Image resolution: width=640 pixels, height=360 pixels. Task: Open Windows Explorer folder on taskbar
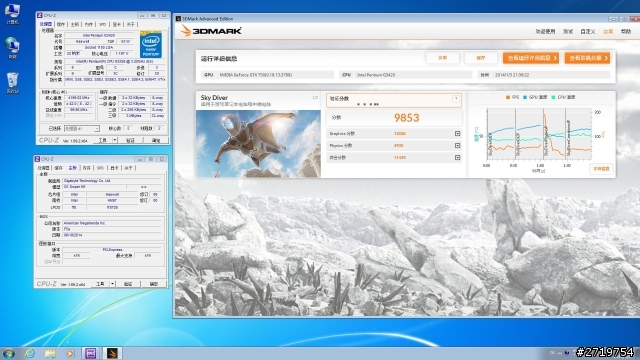coord(50,353)
